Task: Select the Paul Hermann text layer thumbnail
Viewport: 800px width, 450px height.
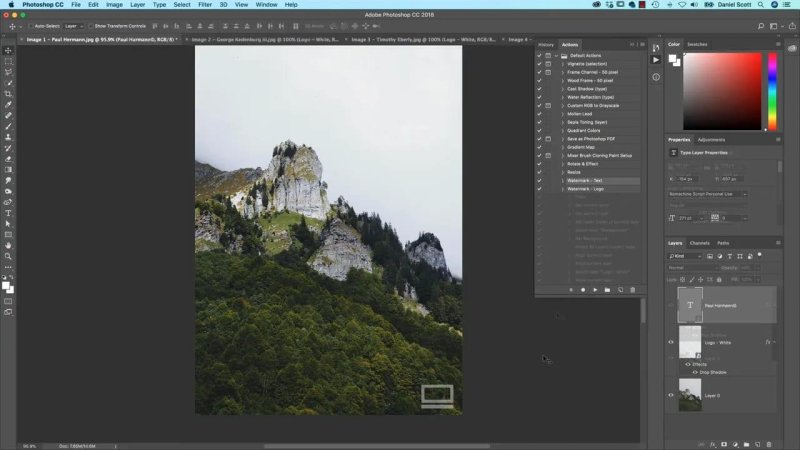Action: point(690,305)
